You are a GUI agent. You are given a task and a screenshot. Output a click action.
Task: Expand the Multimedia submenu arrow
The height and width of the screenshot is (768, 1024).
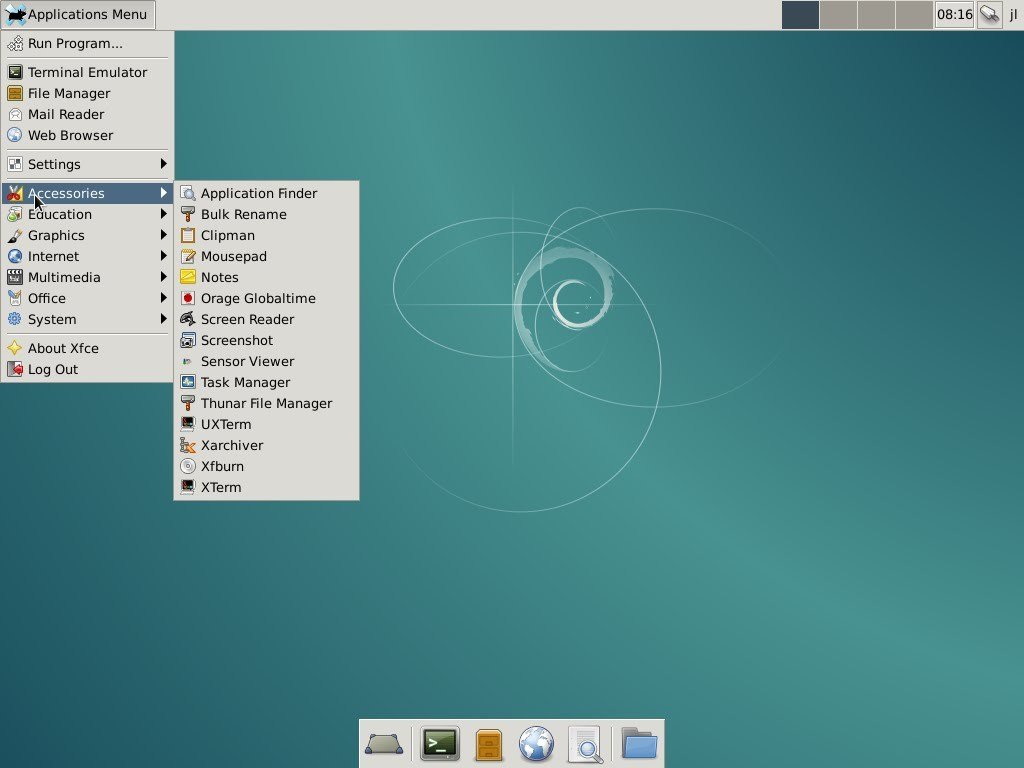163,277
